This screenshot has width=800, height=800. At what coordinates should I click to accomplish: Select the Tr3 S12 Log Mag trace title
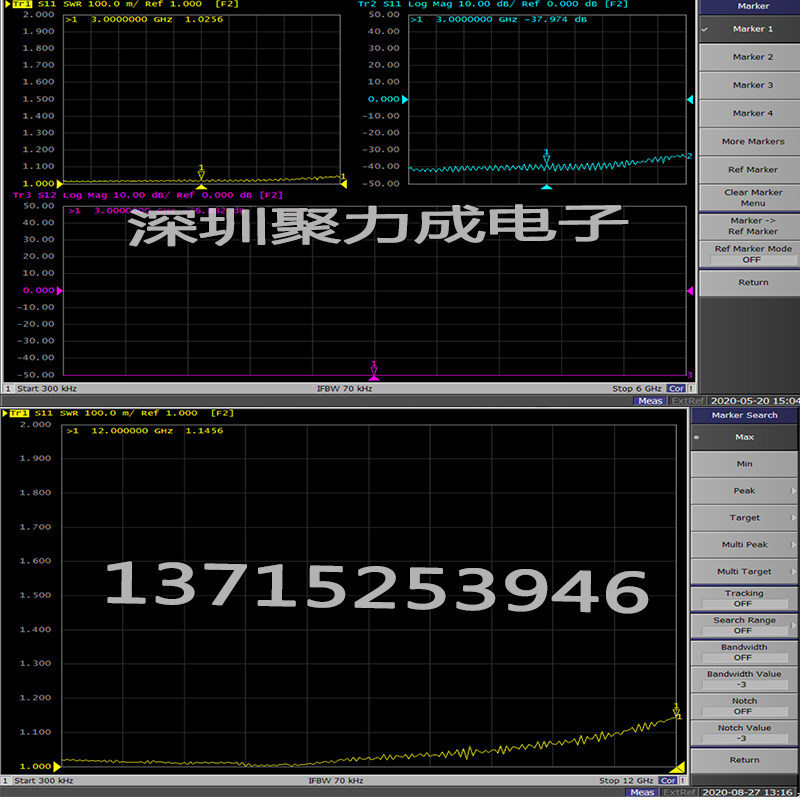pyautogui.click(x=147, y=195)
